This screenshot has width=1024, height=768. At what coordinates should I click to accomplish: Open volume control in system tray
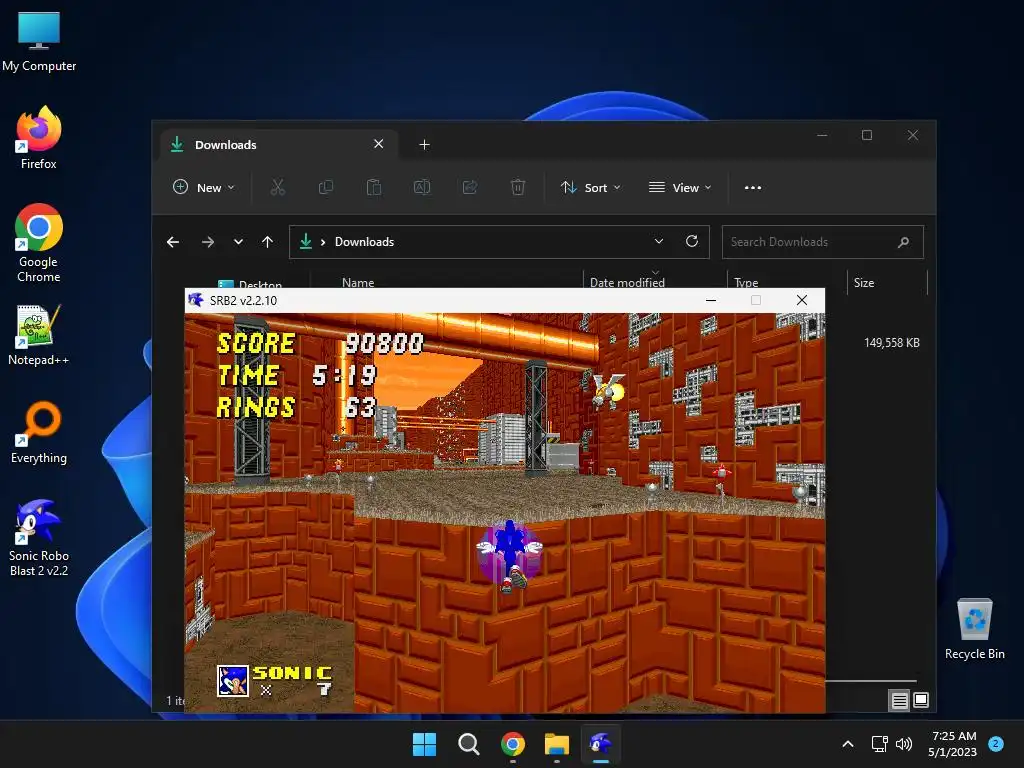(x=904, y=744)
